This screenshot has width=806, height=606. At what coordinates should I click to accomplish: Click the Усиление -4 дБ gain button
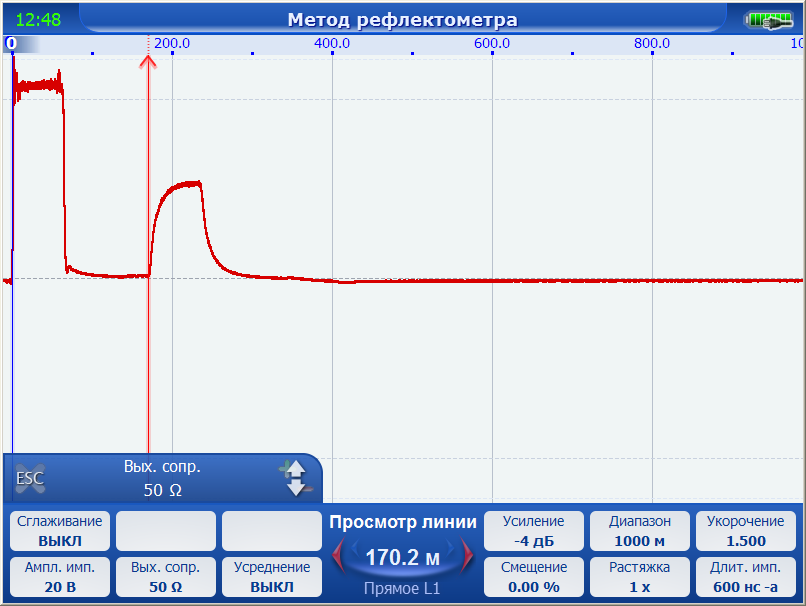(533, 531)
